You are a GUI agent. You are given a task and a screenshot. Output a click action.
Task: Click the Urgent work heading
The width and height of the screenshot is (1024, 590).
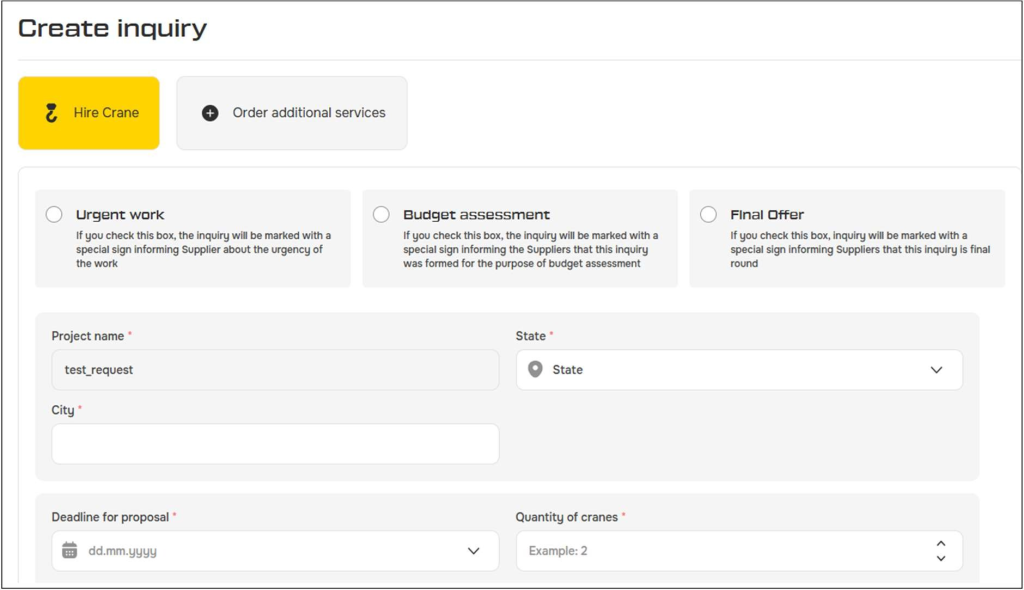pos(120,215)
